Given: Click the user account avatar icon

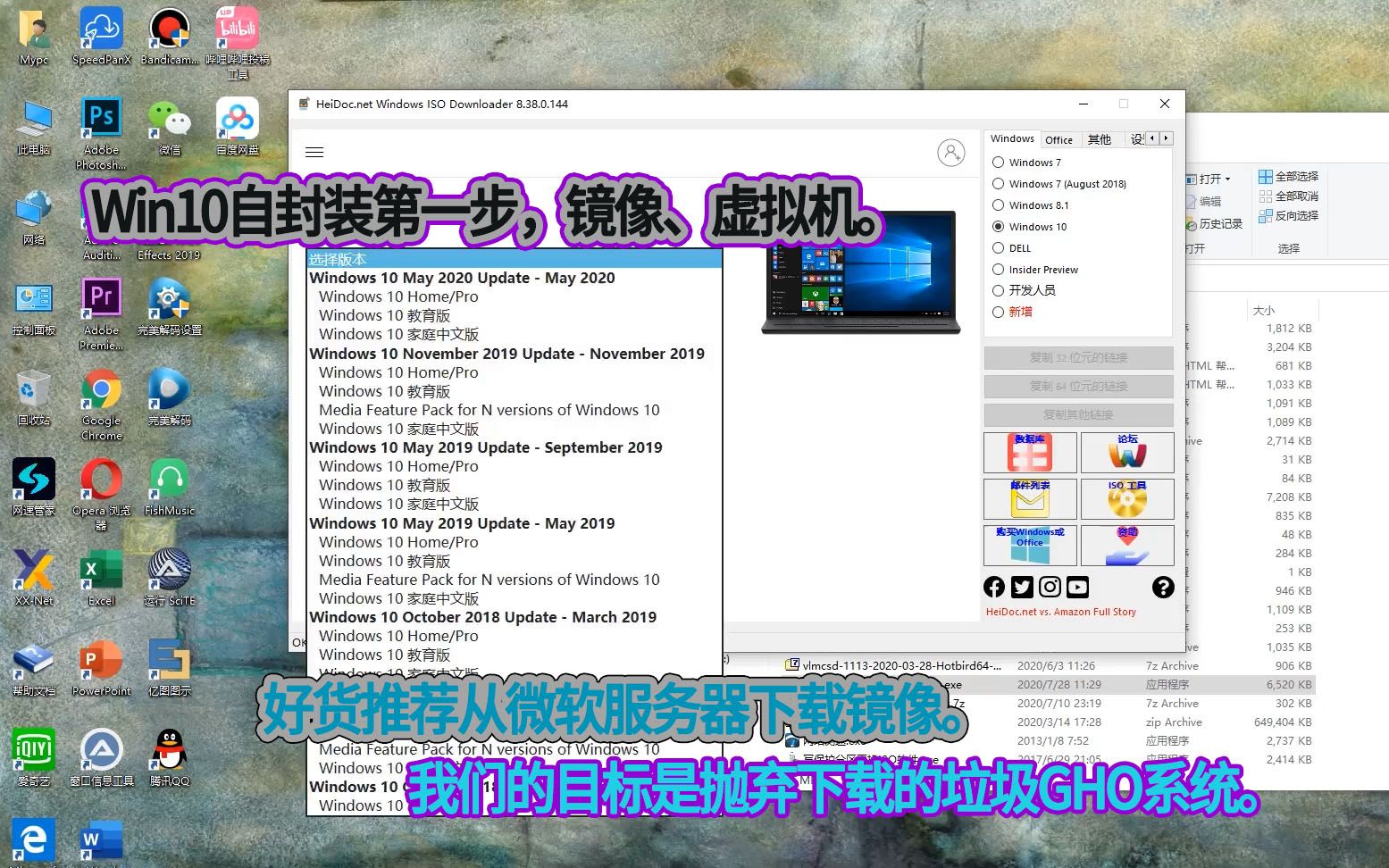Looking at the screenshot, I should click(951, 153).
